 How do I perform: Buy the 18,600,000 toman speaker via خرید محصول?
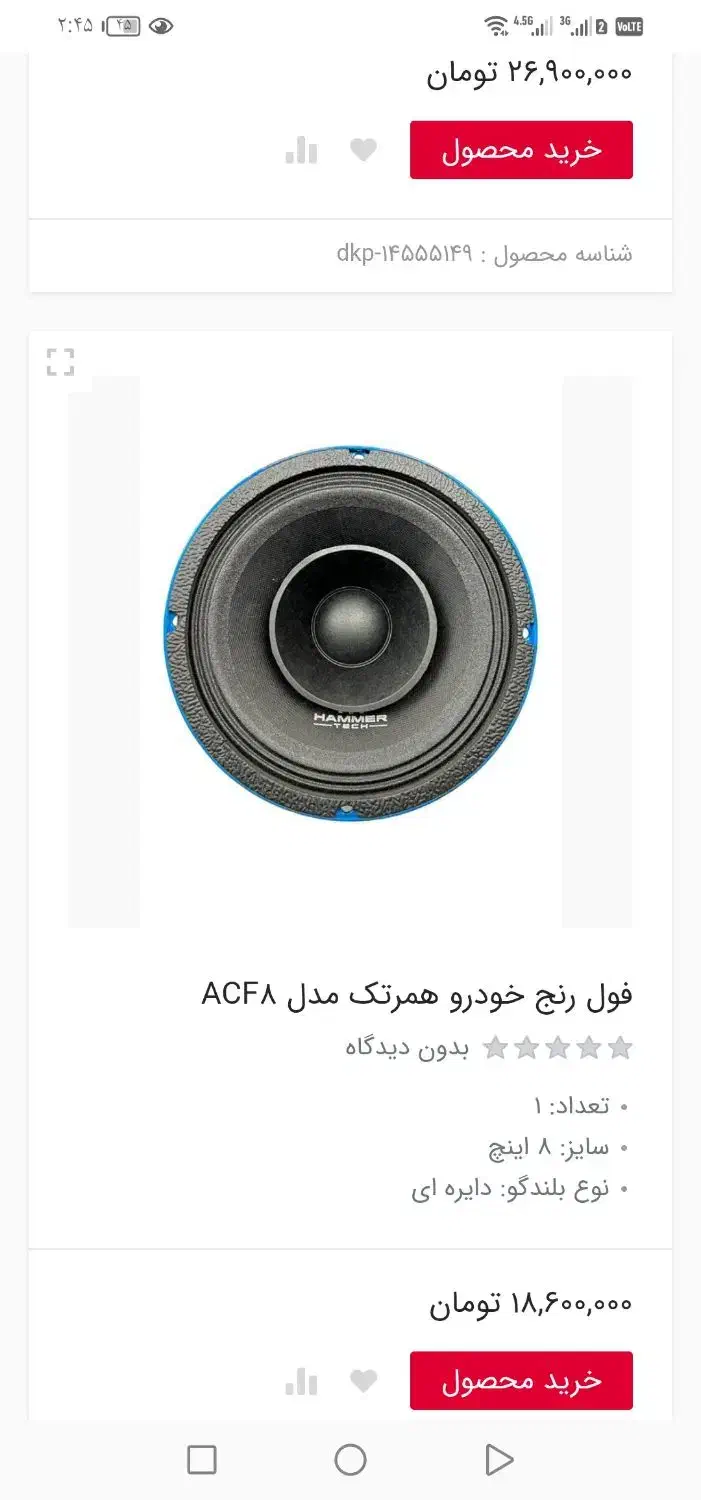point(521,1381)
